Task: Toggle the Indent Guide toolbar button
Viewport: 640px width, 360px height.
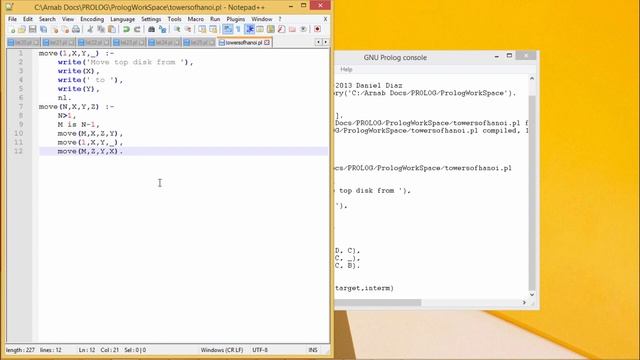Action: point(249,29)
